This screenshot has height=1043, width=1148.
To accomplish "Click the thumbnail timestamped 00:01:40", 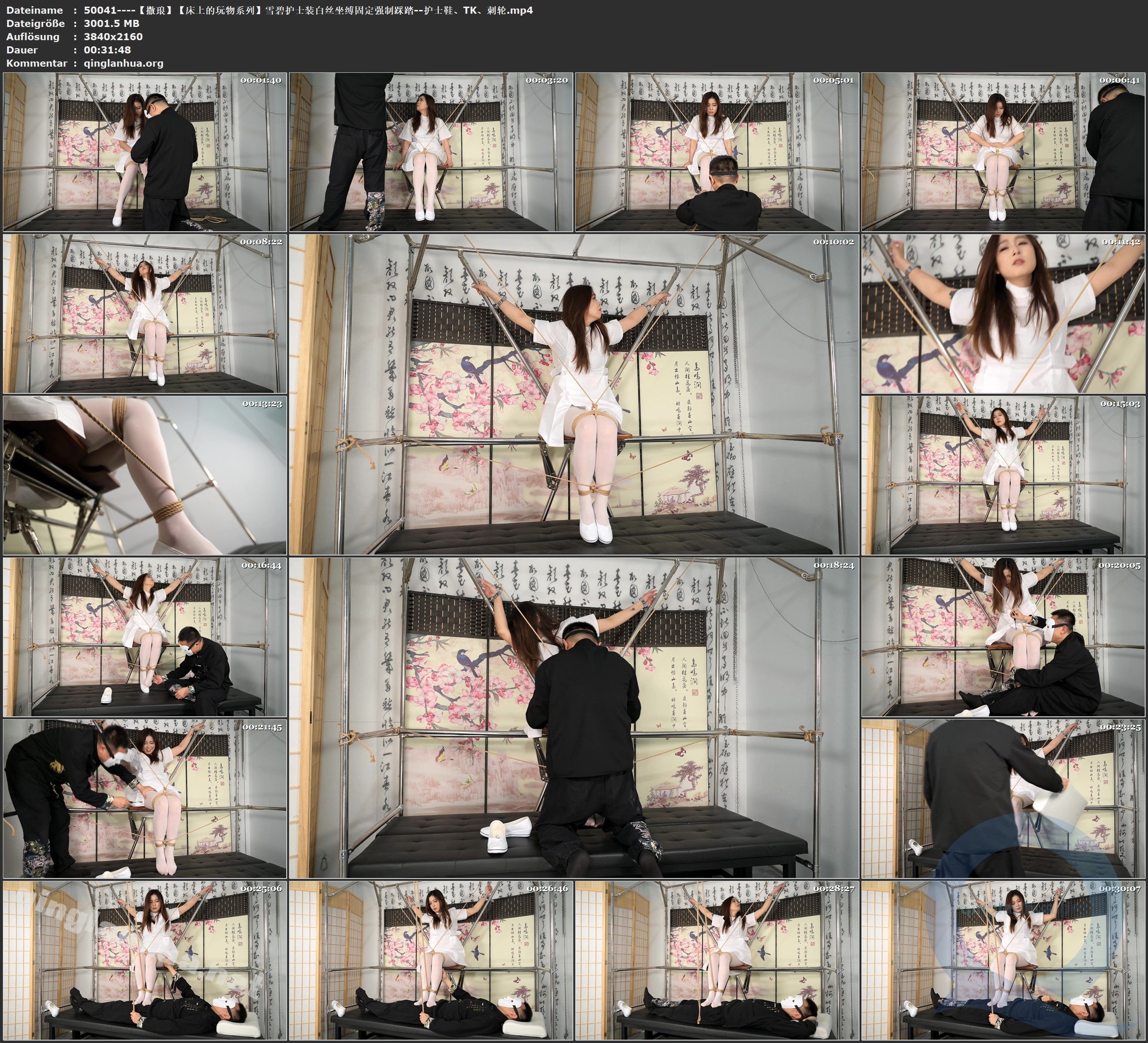I will (145, 152).
